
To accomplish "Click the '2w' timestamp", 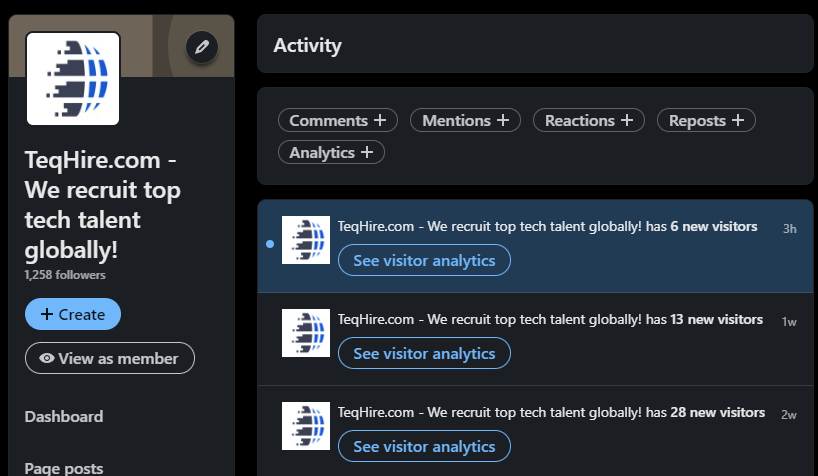I will click(x=789, y=414).
